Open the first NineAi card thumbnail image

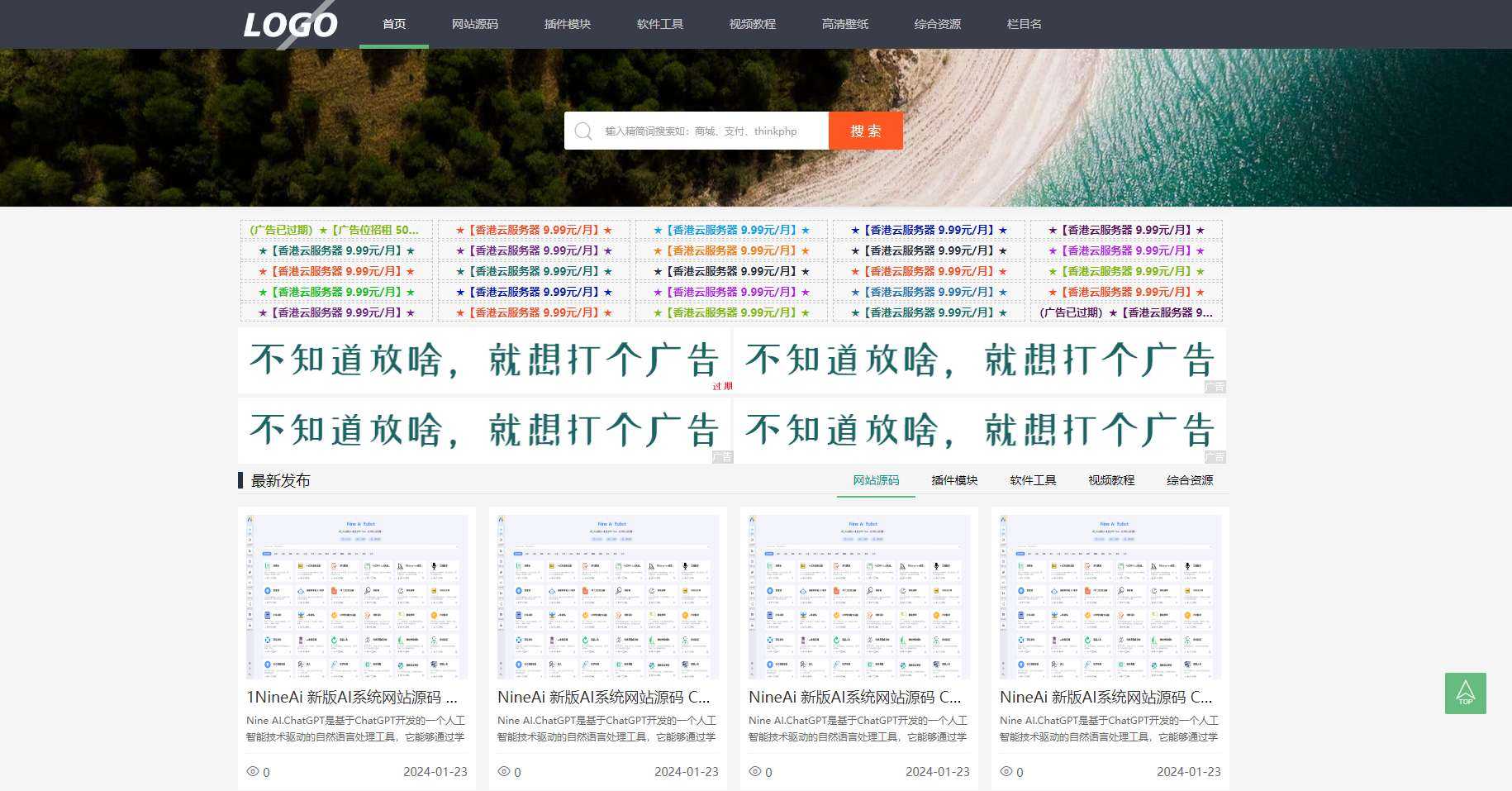(357, 596)
